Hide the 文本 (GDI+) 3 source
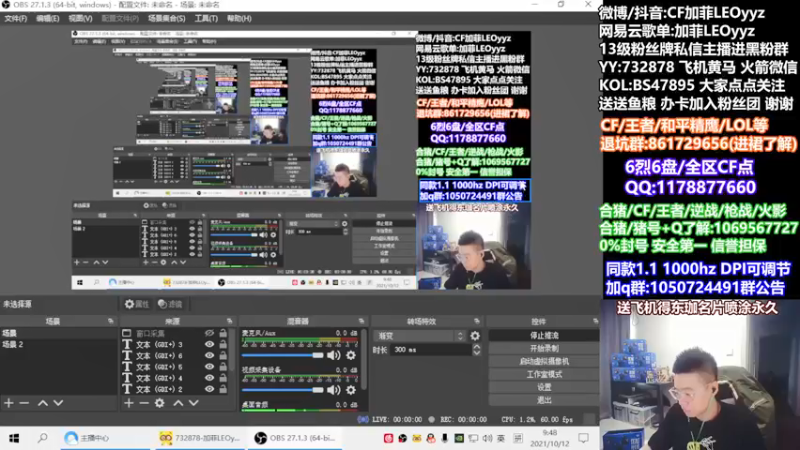Image resolution: width=800 pixels, height=450 pixels. 209,344
